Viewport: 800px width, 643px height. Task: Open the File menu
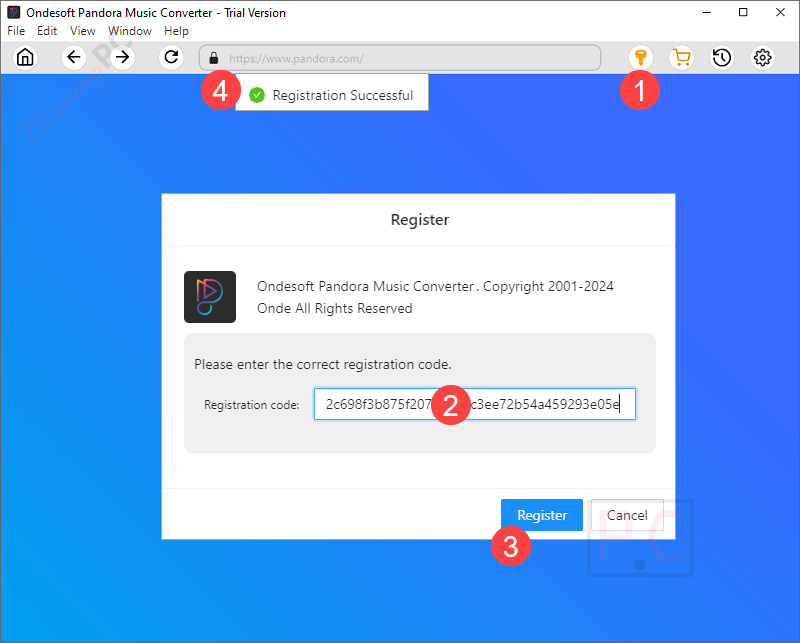coord(16,31)
